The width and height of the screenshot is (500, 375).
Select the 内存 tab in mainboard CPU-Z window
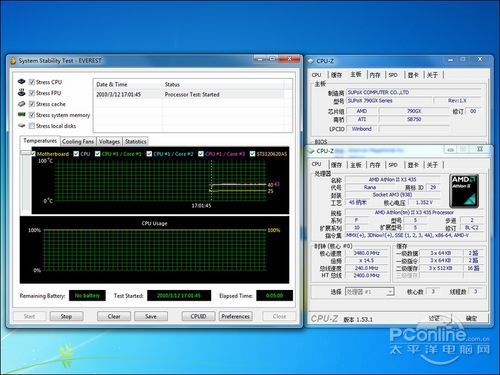click(x=375, y=75)
